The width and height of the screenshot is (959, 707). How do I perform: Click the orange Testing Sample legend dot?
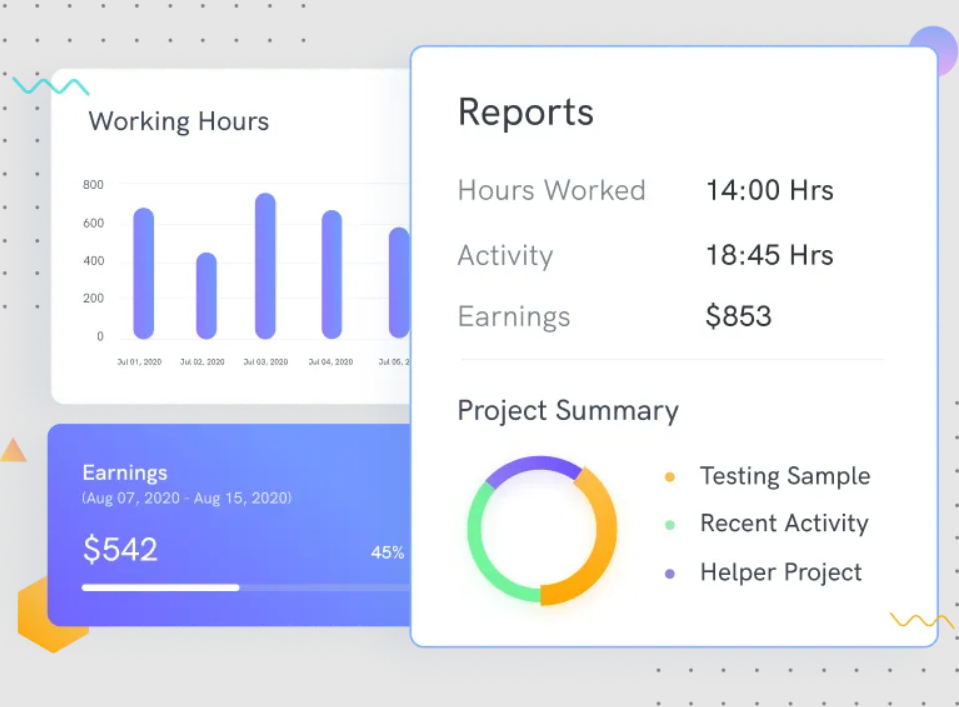click(670, 477)
